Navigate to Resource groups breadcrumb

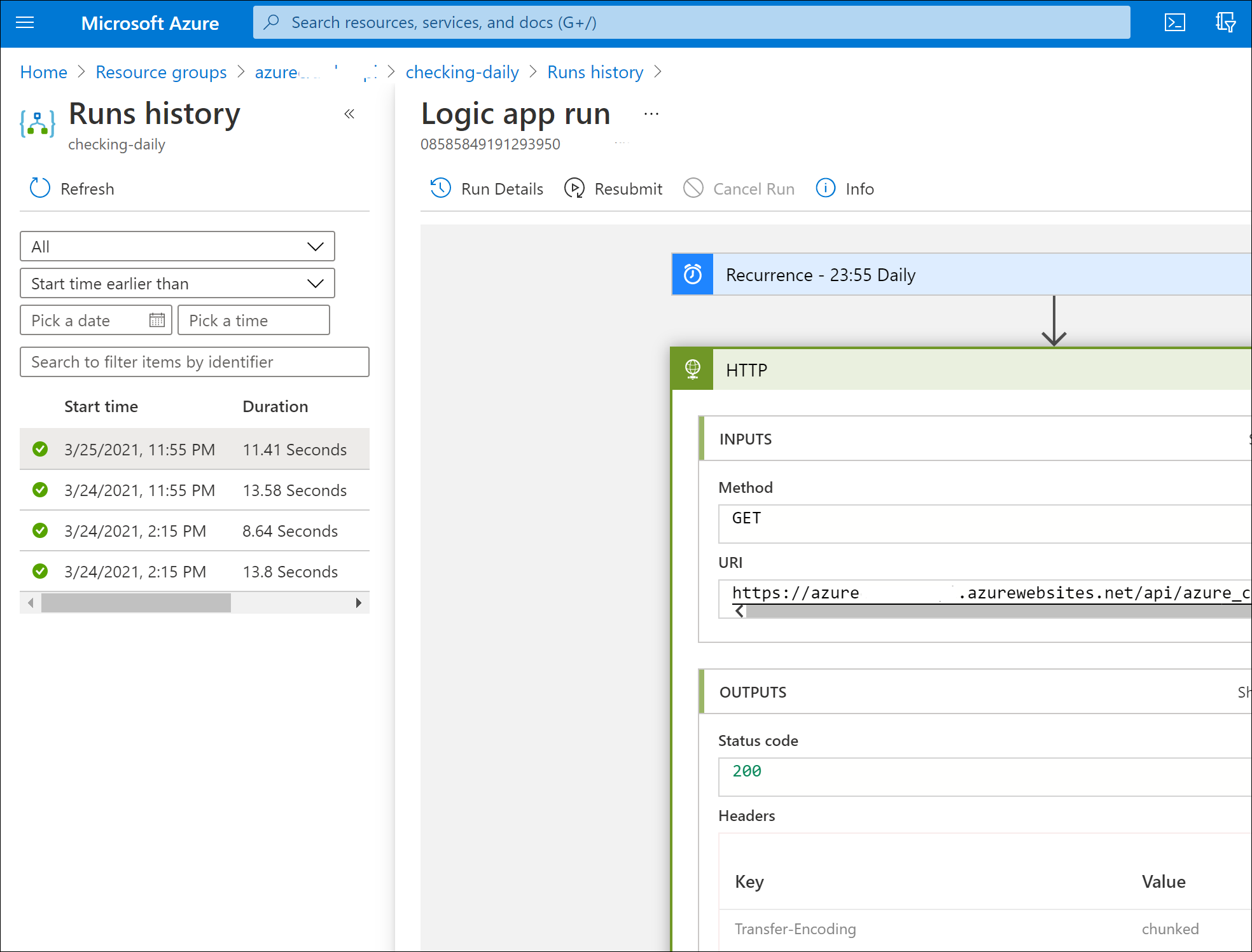click(x=161, y=72)
